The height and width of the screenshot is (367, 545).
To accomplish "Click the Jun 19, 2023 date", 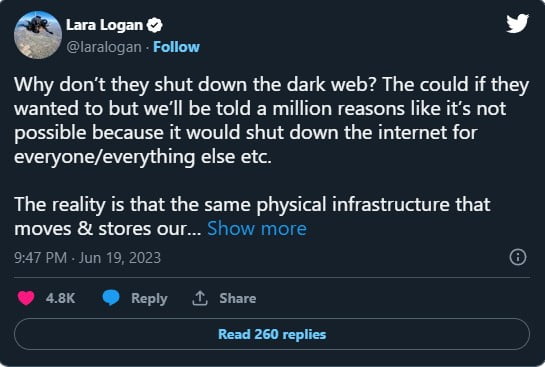I will point(120,258).
